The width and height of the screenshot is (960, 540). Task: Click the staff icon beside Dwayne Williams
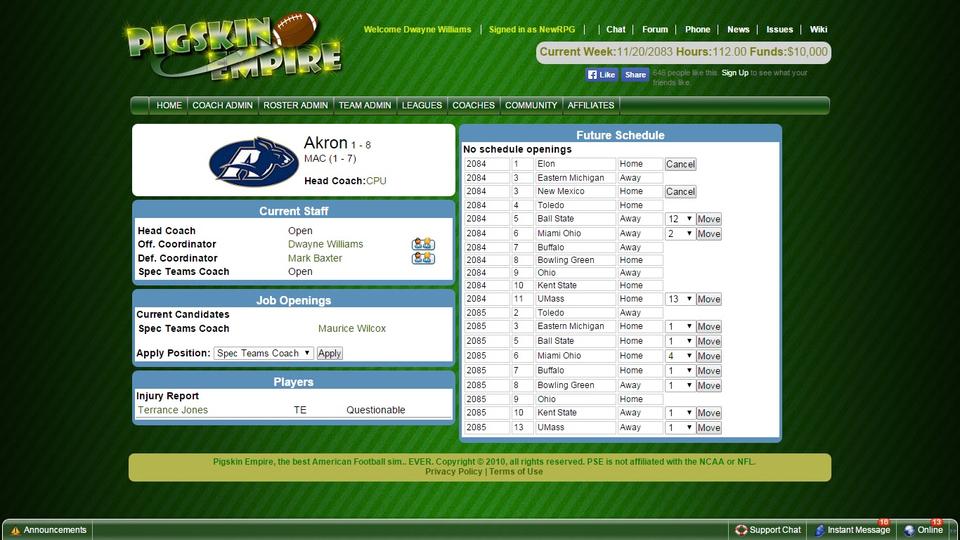(422, 244)
